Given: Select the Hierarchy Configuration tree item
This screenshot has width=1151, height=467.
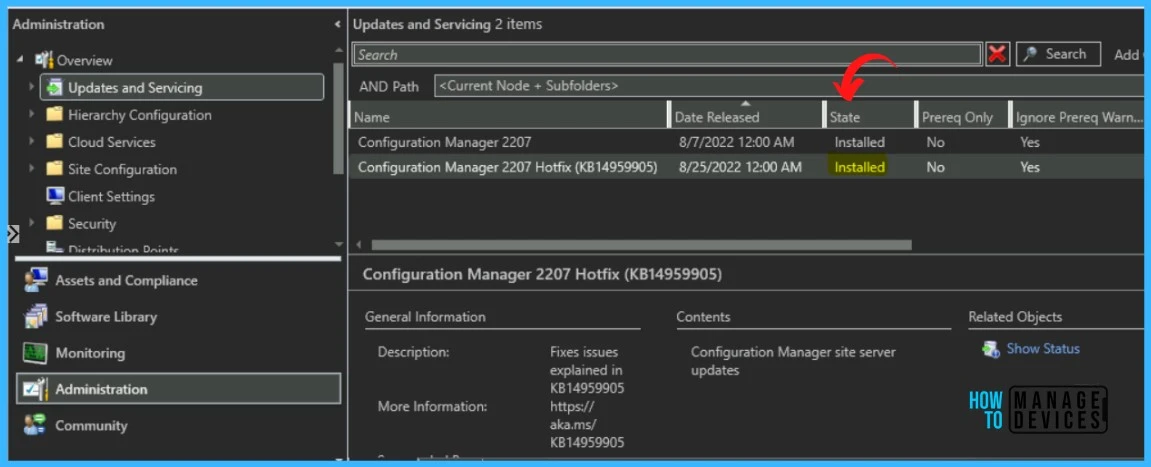Looking at the screenshot, I should coord(139,115).
